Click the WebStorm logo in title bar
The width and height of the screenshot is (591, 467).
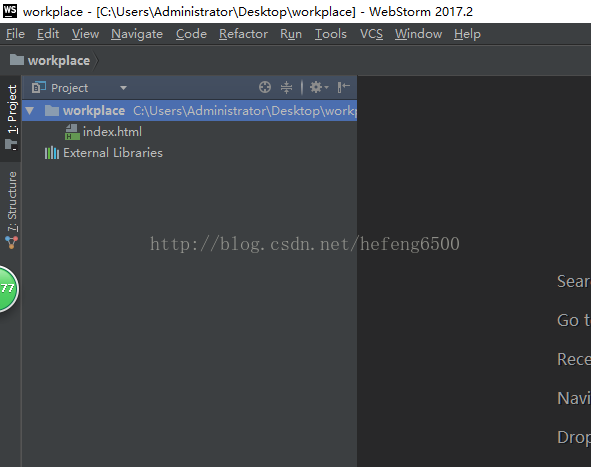10,11
